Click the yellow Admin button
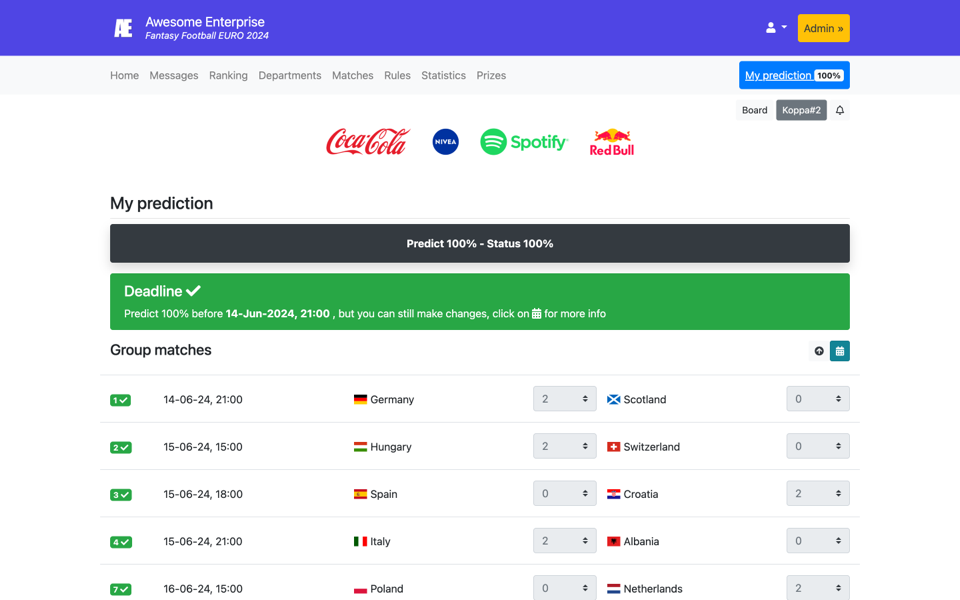960x600 pixels. point(823,28)
